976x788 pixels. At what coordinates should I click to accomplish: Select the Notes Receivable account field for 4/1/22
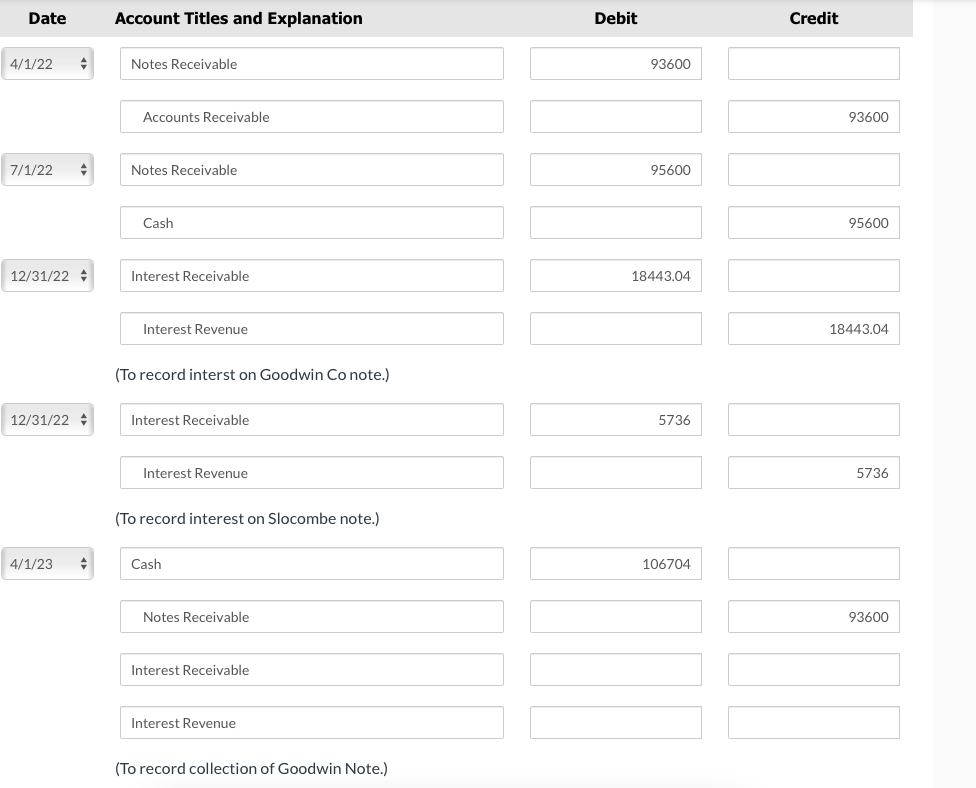(312, 63)
